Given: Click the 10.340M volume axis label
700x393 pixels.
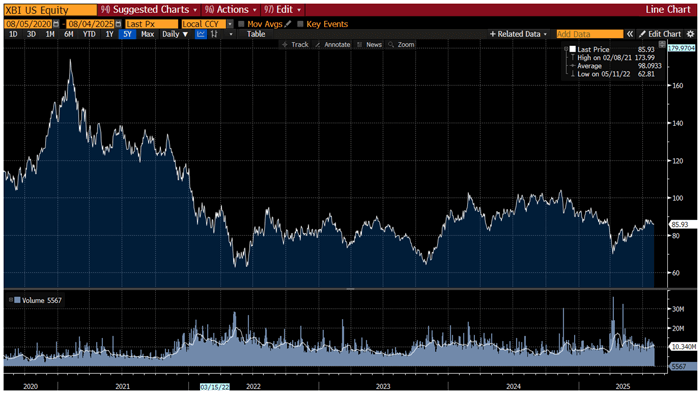Looking at the screenshot, I should [683, 347].
